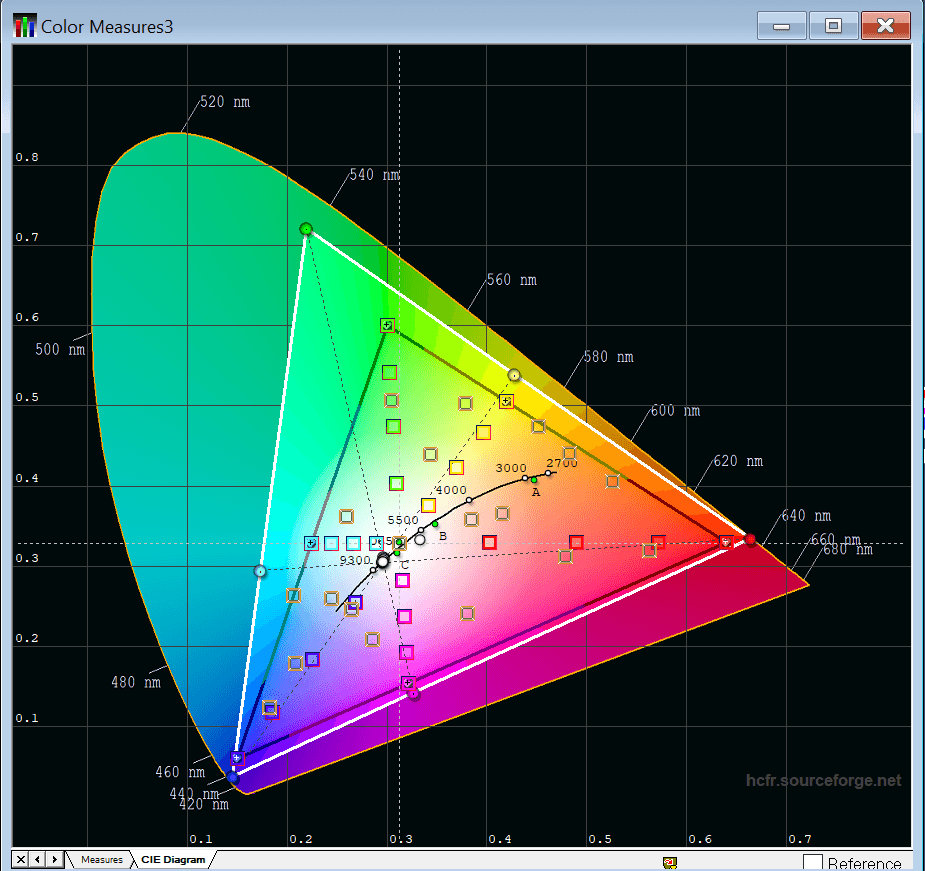Screen dimensions: 925x871
Task: Select the yellow secondary point on the white triangle edge
Action: [514, 375]
